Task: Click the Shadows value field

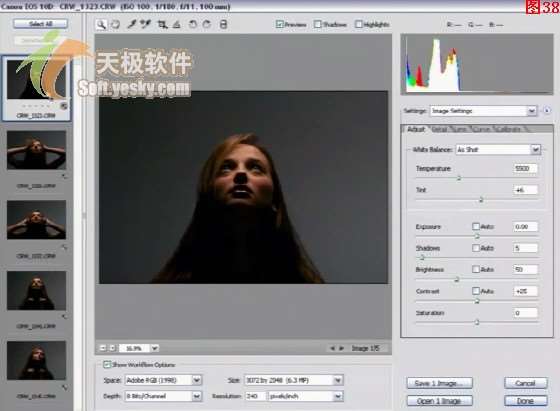Action: coord(525,248)
